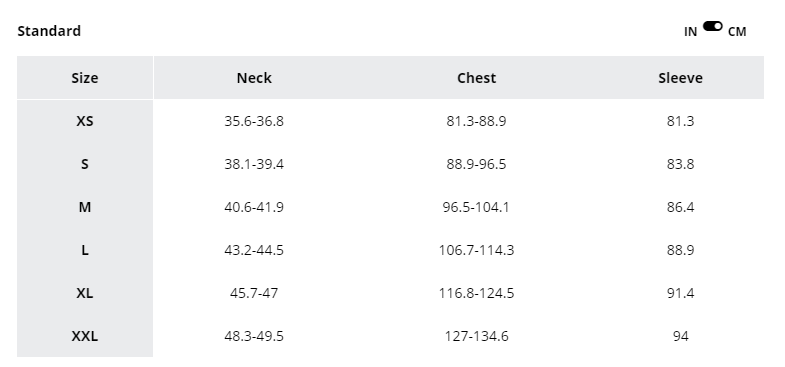Click sleeve value 91.4 for XL
The image size is (785, 367).
[x=680, y=293]
